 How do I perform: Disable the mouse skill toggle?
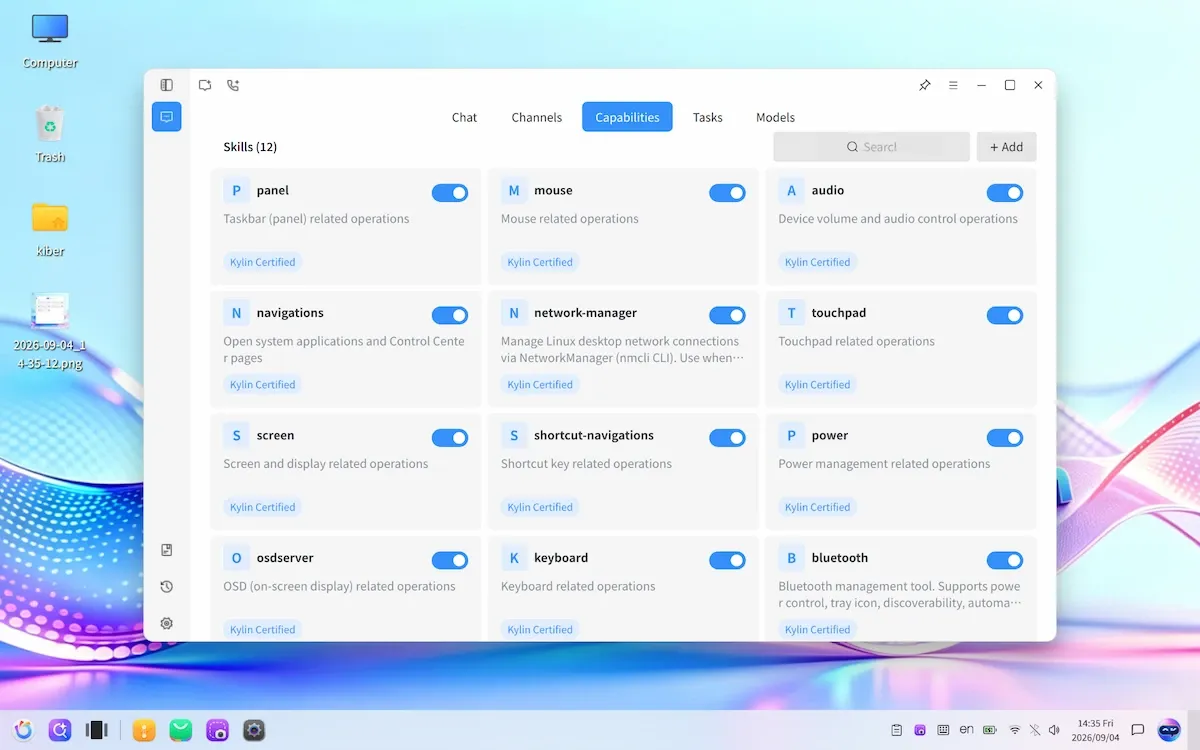(x=727, y=193)
